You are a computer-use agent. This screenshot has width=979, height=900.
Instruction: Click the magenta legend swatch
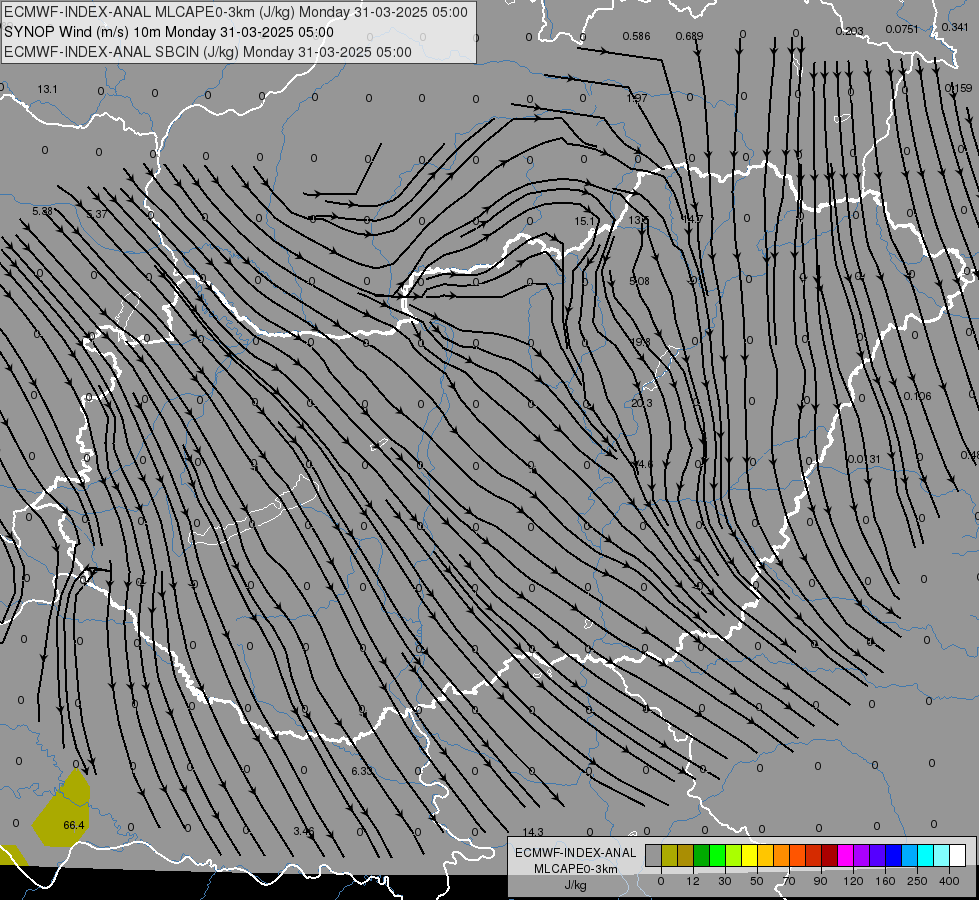[846, 855]
